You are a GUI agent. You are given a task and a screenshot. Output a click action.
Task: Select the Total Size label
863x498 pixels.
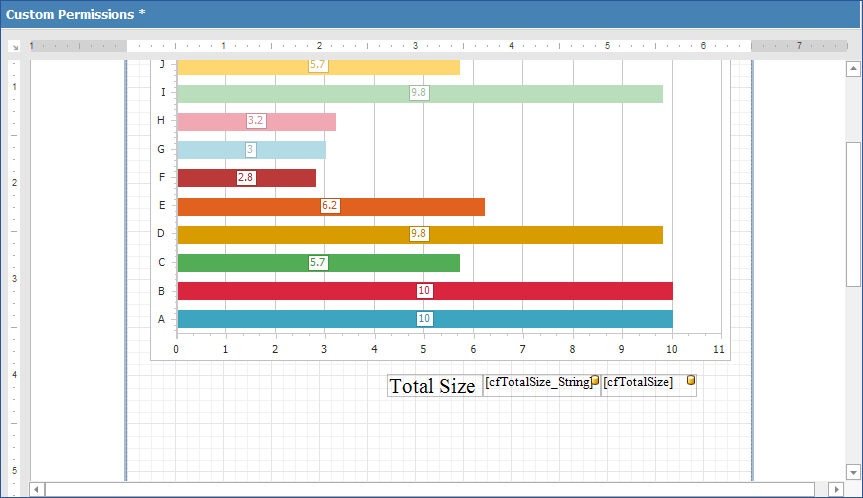pos(432,386)
